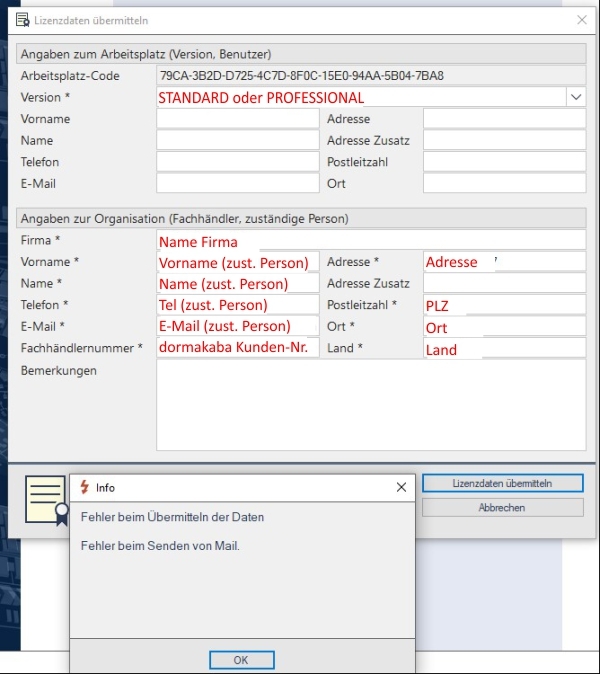Click the lightning icon in Info title bar
This screenshot has width=600, height=674.
point(84,487)
